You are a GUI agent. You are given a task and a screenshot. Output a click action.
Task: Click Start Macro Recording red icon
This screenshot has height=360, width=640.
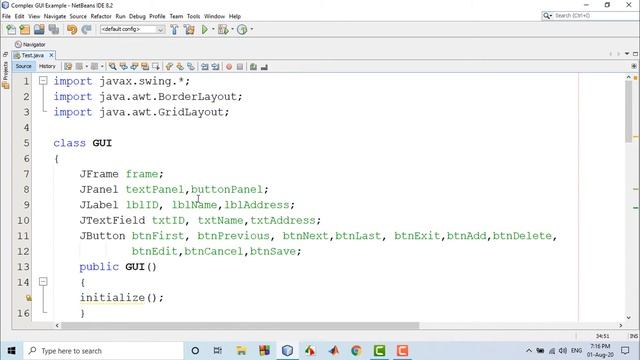tap(229, 67)
